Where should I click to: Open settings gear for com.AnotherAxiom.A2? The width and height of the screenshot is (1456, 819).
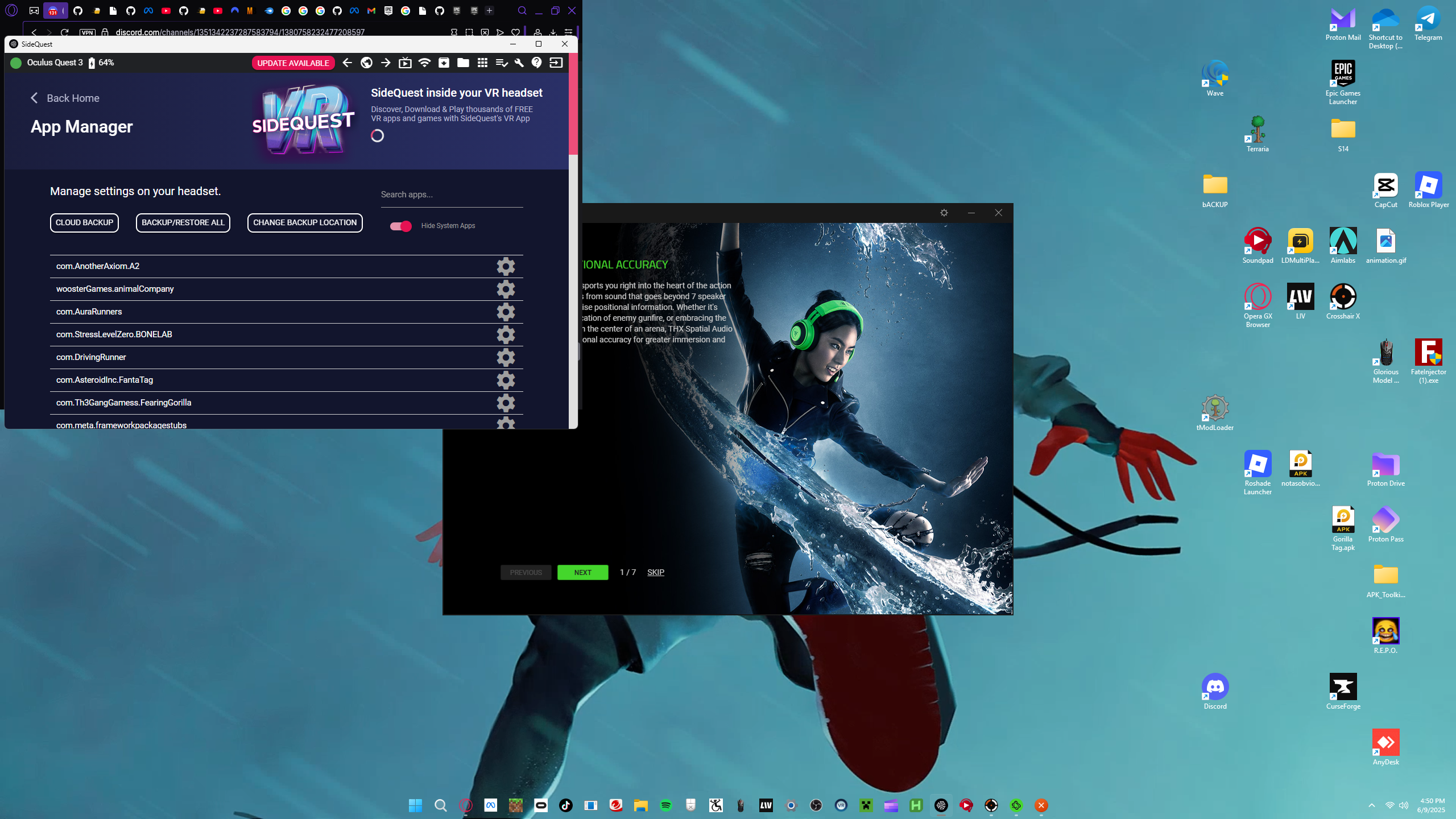506,266
